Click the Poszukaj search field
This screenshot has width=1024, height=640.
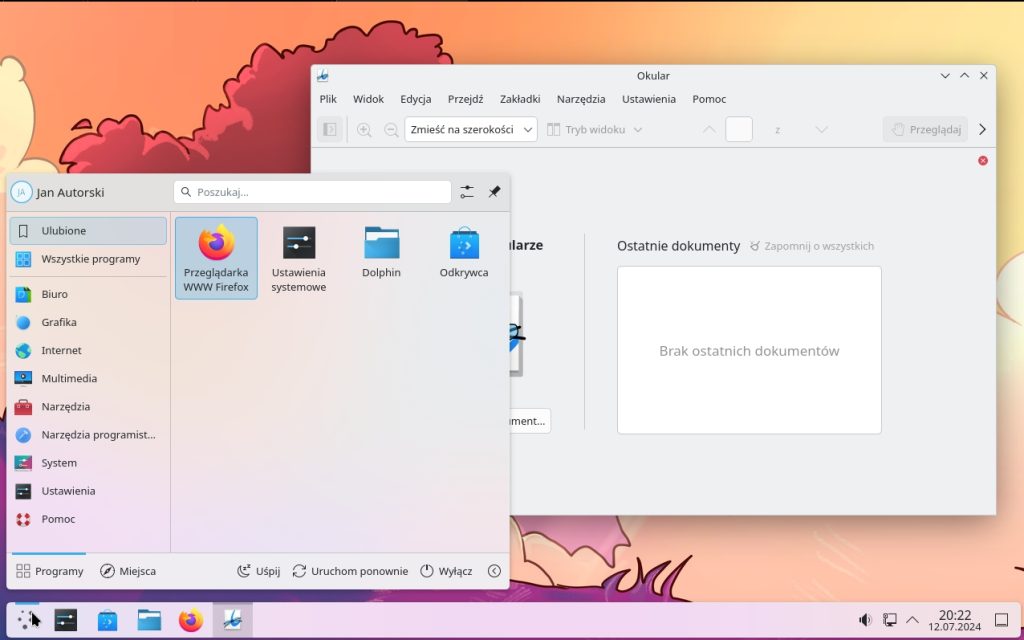click(312, 192)
